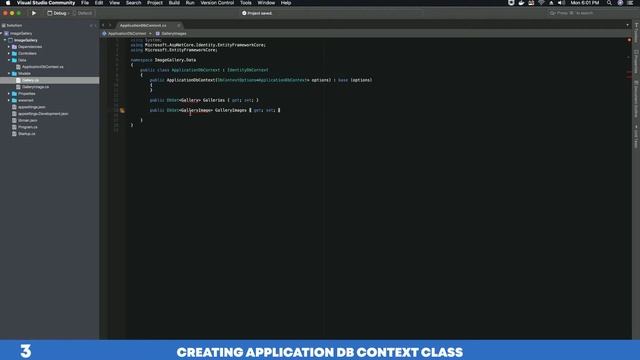
Task: Open the Version Control menu
Action: (x=217, y=3)
